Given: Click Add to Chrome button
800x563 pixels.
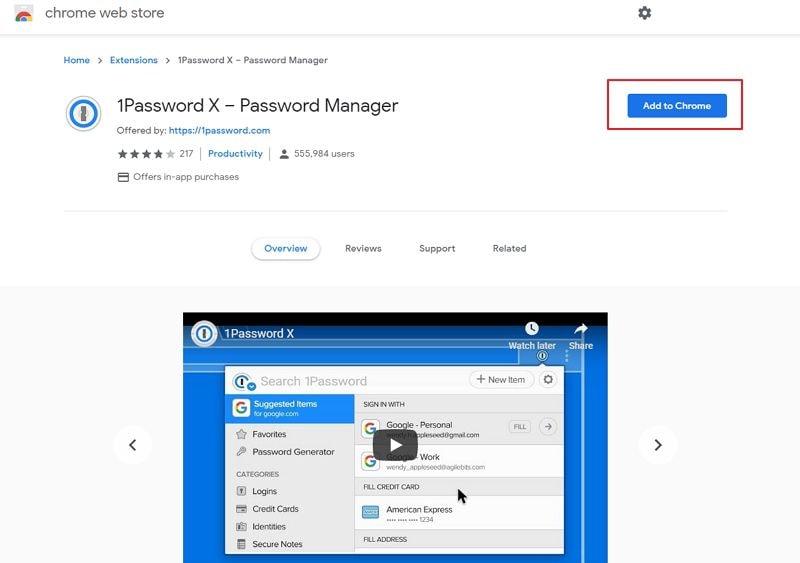Looking at the screenshot, I should click(677, 106).
